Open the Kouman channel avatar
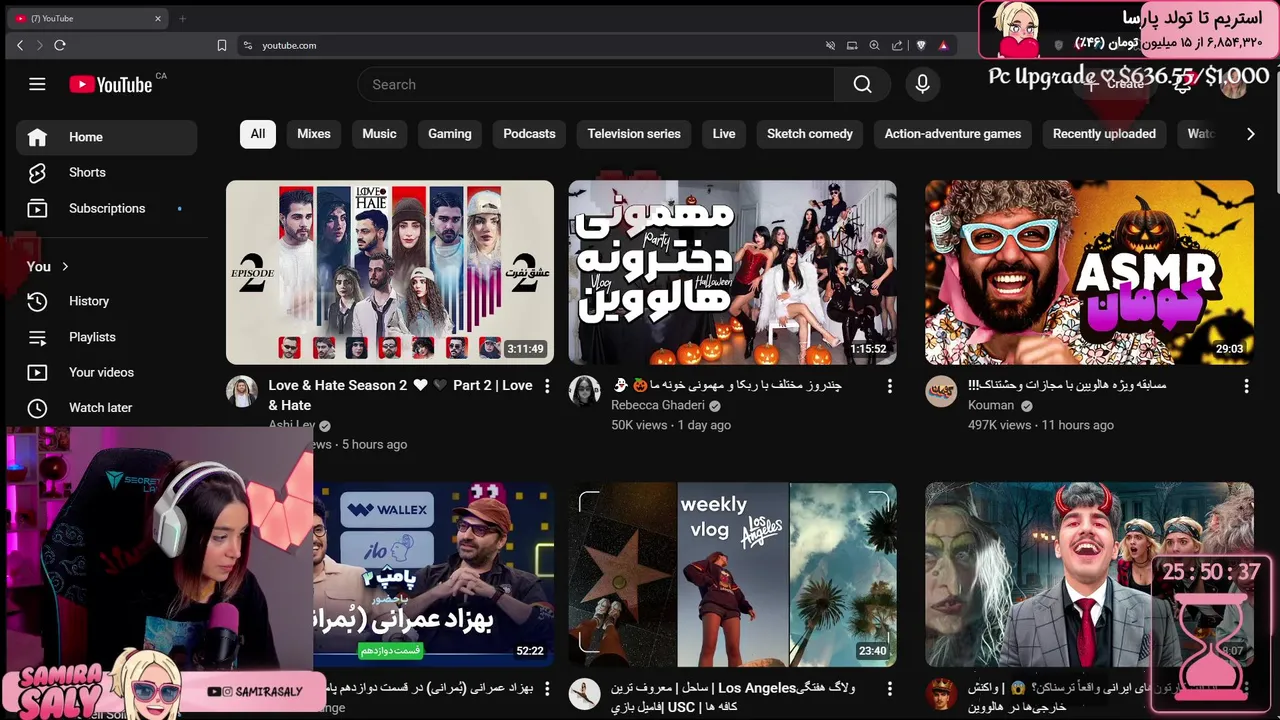 (x=941, y=392)
